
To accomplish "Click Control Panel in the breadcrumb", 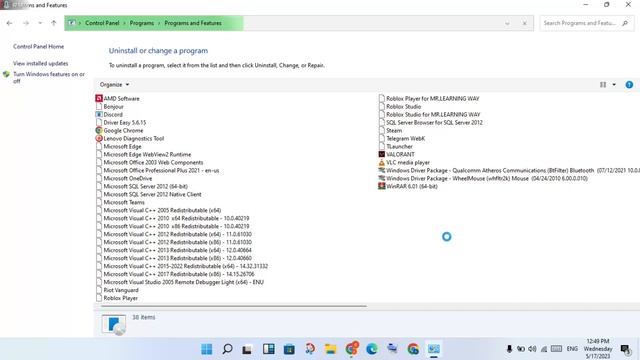I will click(102, 23).
